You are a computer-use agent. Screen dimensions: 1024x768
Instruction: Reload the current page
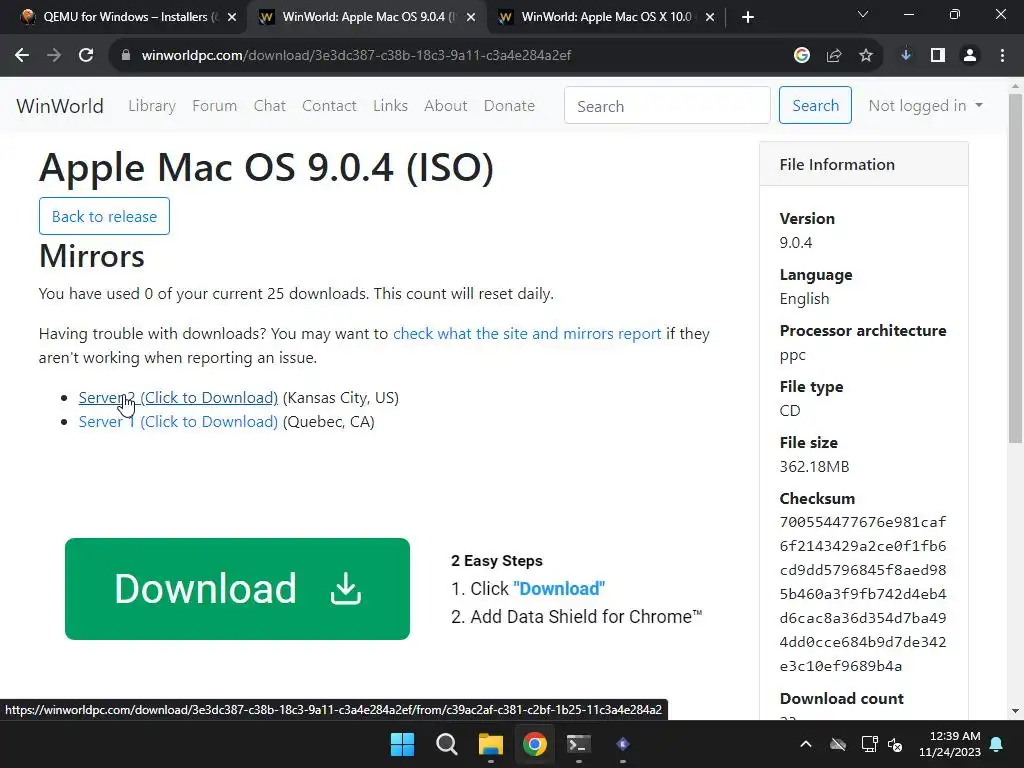click(x=86, y=56)
